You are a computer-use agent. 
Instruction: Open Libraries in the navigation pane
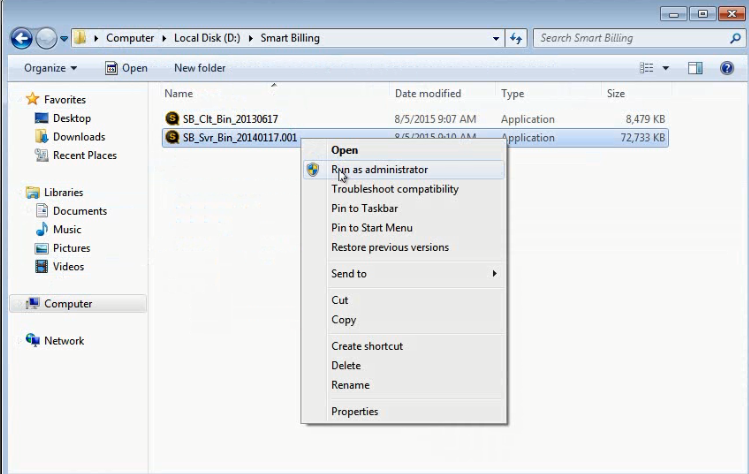[x=64, y=192]
